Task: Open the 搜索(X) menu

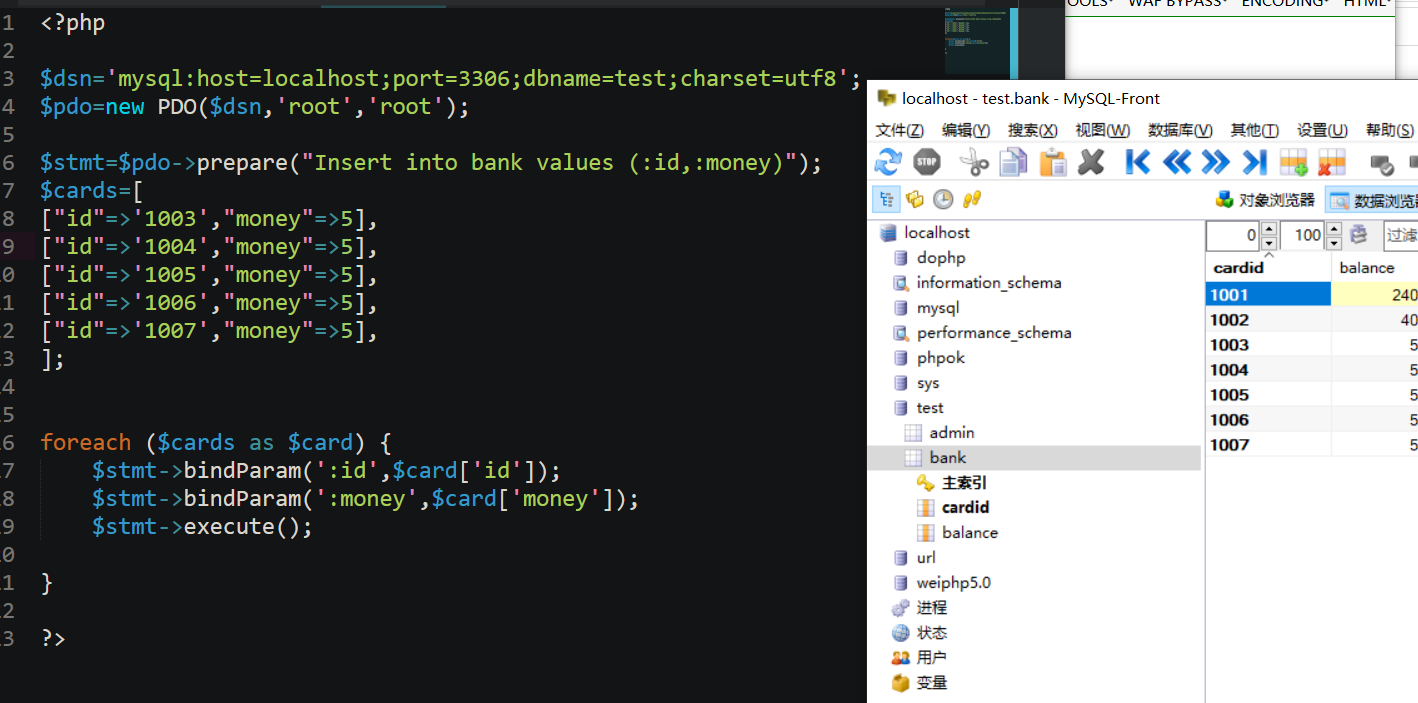Action: coord(1033,131)
